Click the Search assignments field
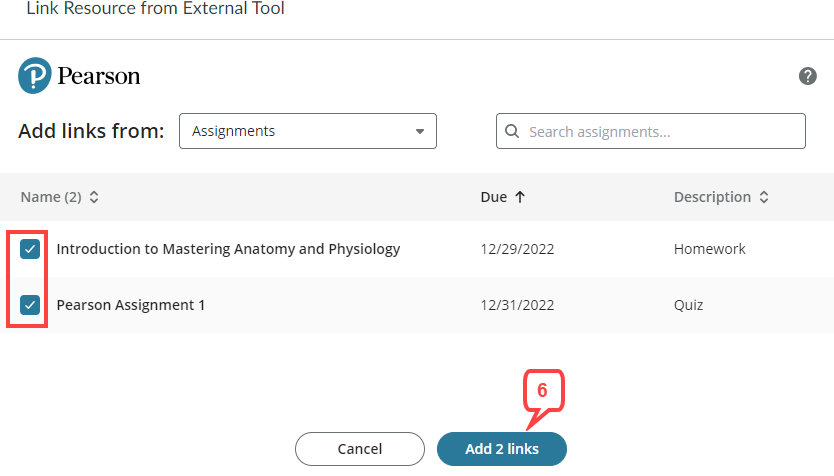 650,131
